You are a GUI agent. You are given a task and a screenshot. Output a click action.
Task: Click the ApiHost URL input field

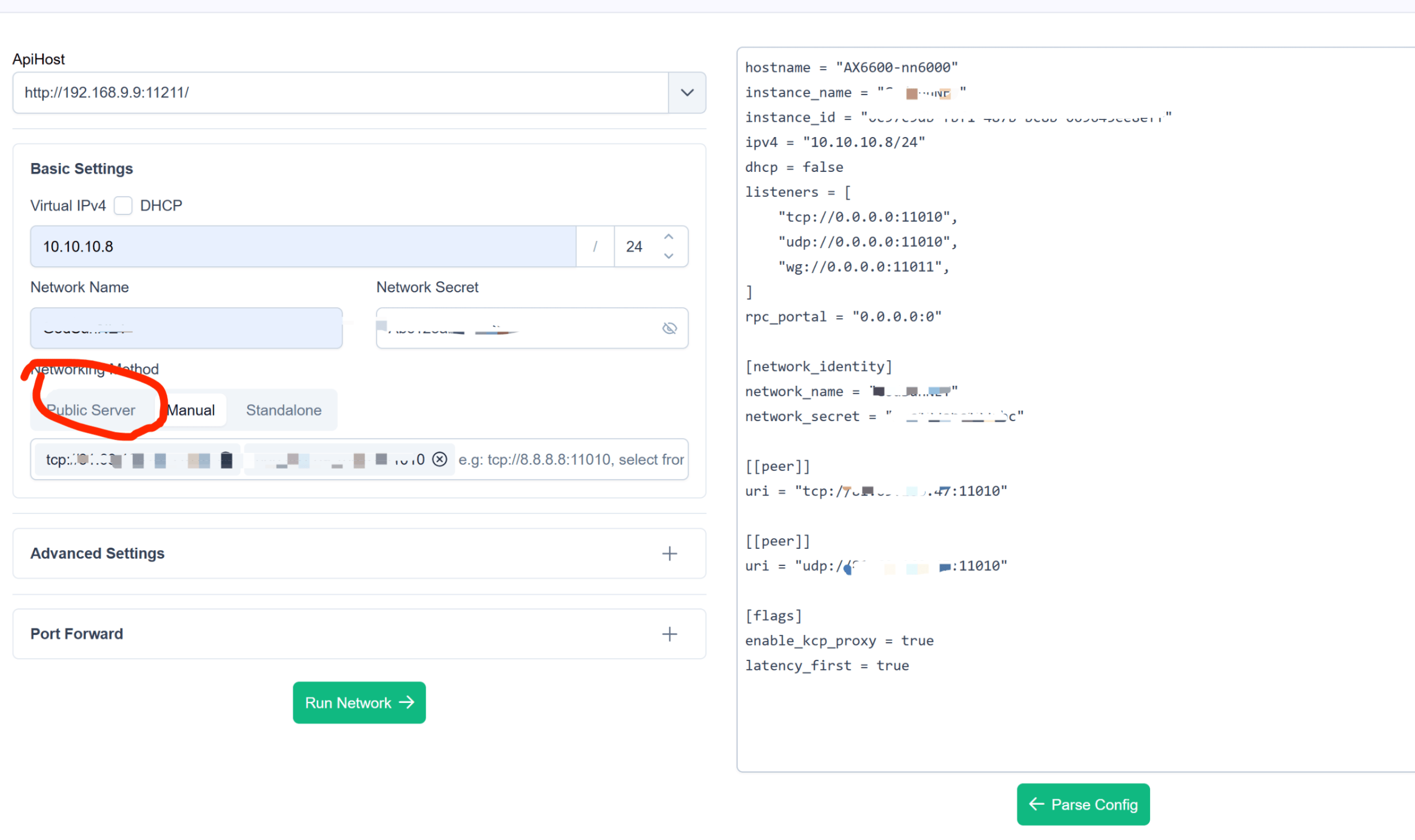pyautogui.click(x=340, y=92)
